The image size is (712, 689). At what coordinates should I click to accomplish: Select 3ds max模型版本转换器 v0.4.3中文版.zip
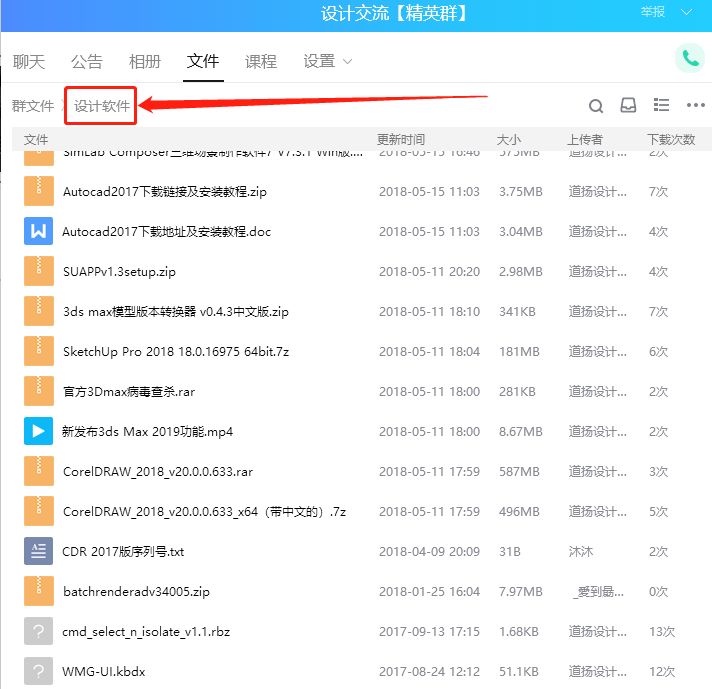click(176, 312)
